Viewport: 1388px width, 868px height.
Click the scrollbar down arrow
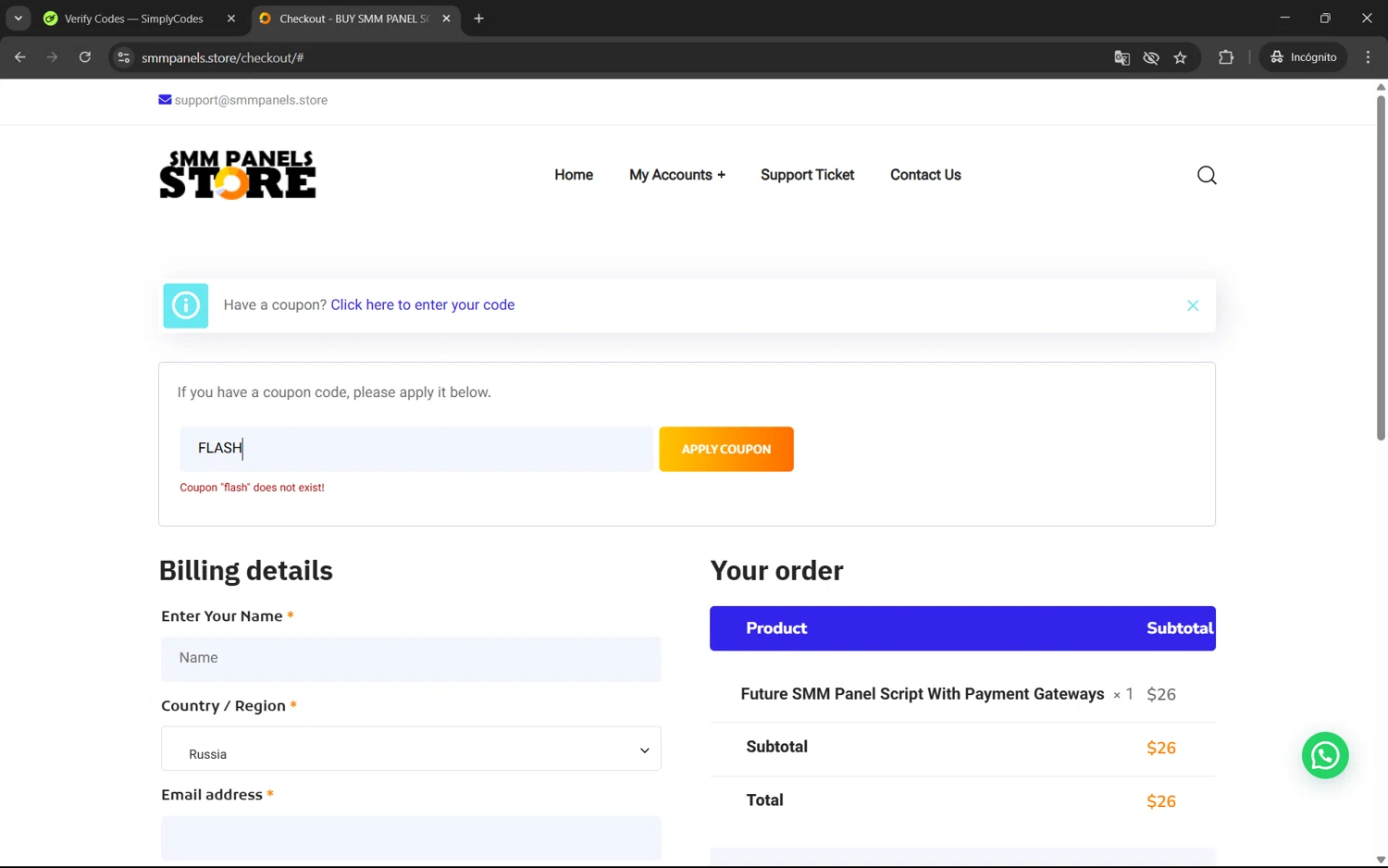coord(1381,860)
